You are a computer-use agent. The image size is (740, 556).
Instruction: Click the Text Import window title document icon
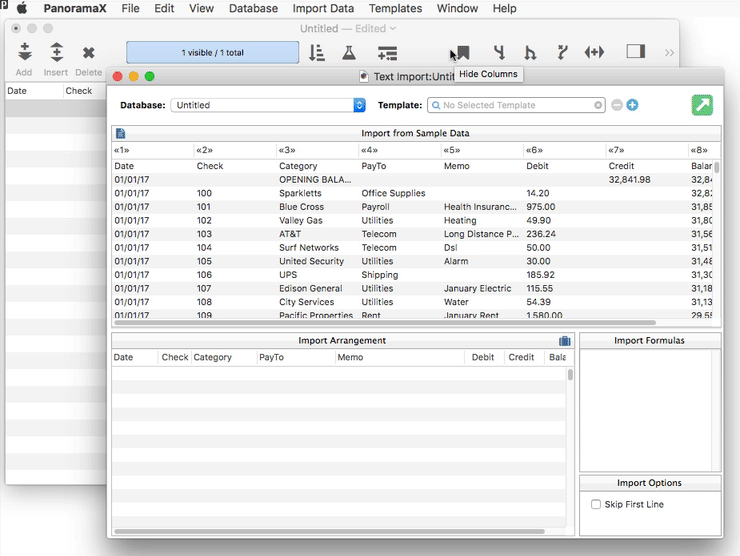364,76
